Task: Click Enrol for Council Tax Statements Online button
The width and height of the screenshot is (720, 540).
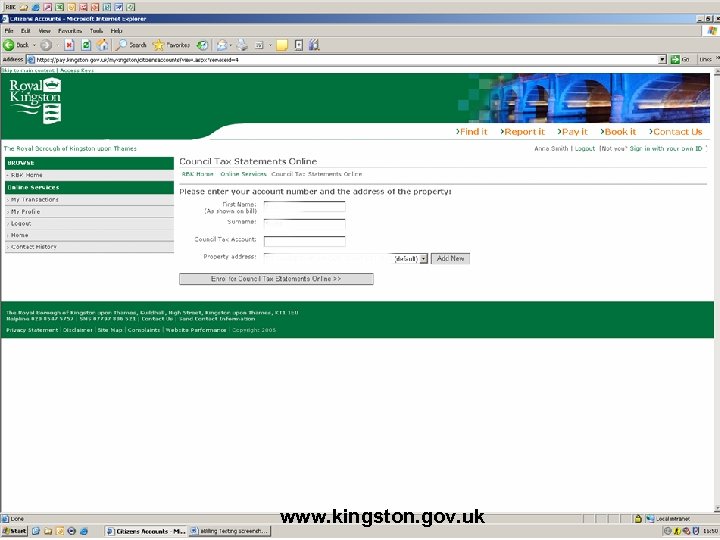Action: [x=276, y=279]
